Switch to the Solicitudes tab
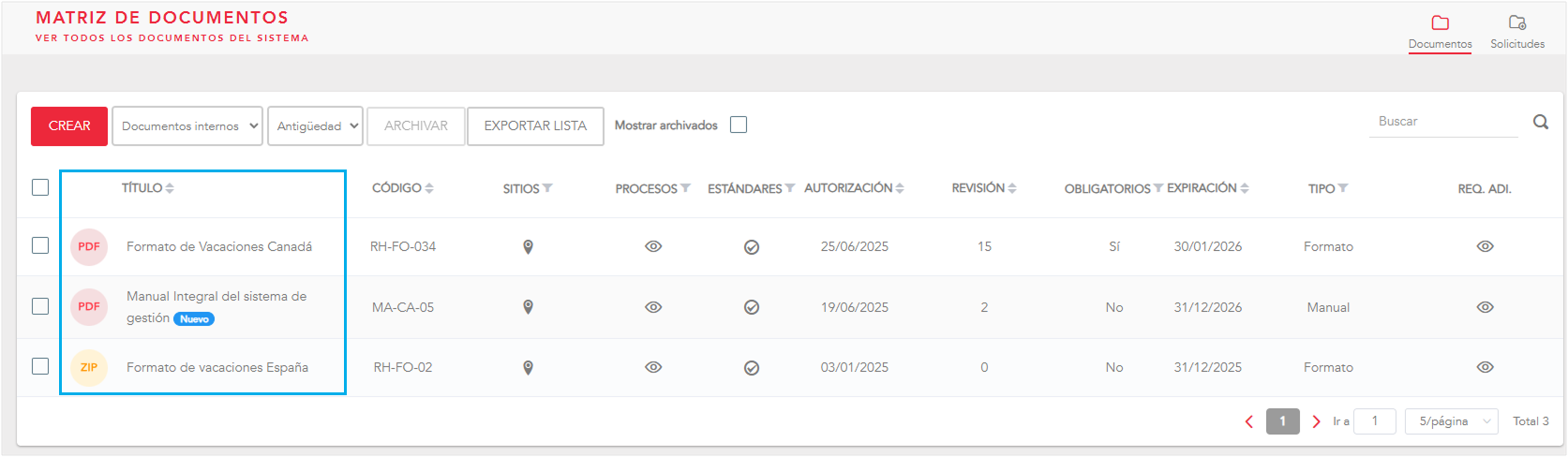The image size is (1568, 457). 1516,32
